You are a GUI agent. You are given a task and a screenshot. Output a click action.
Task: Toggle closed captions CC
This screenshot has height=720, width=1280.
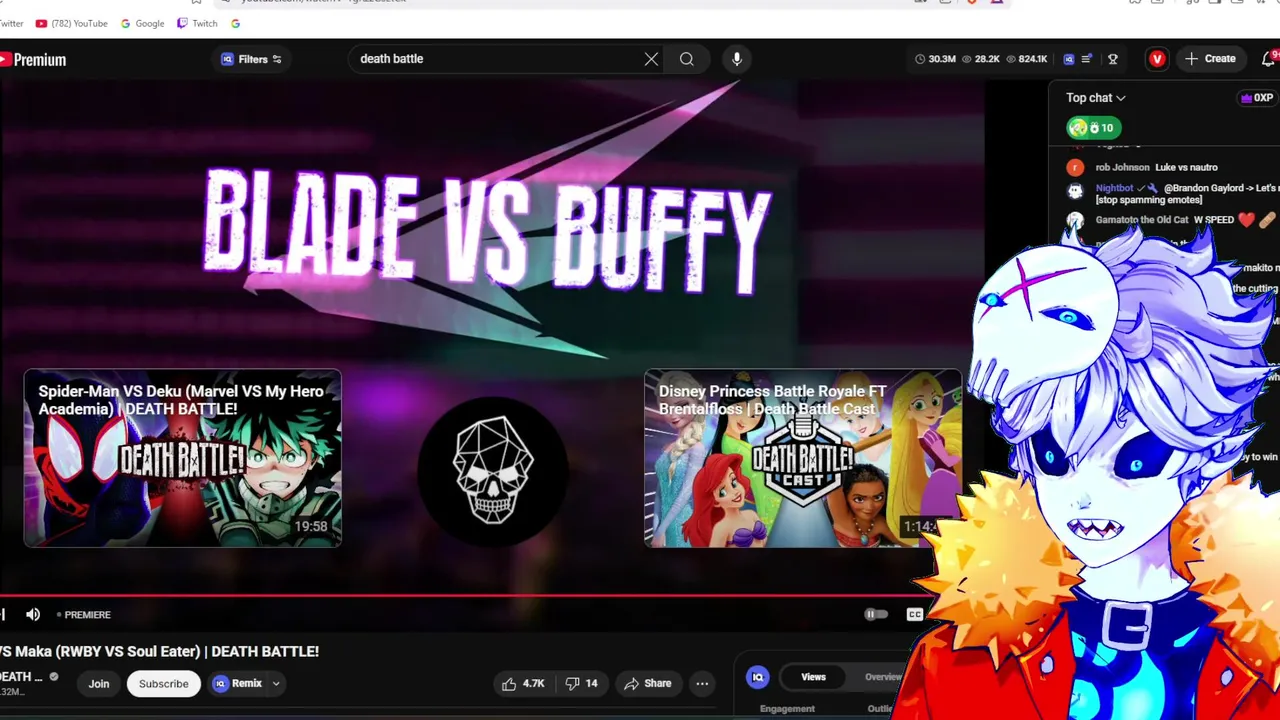point(914,614)
